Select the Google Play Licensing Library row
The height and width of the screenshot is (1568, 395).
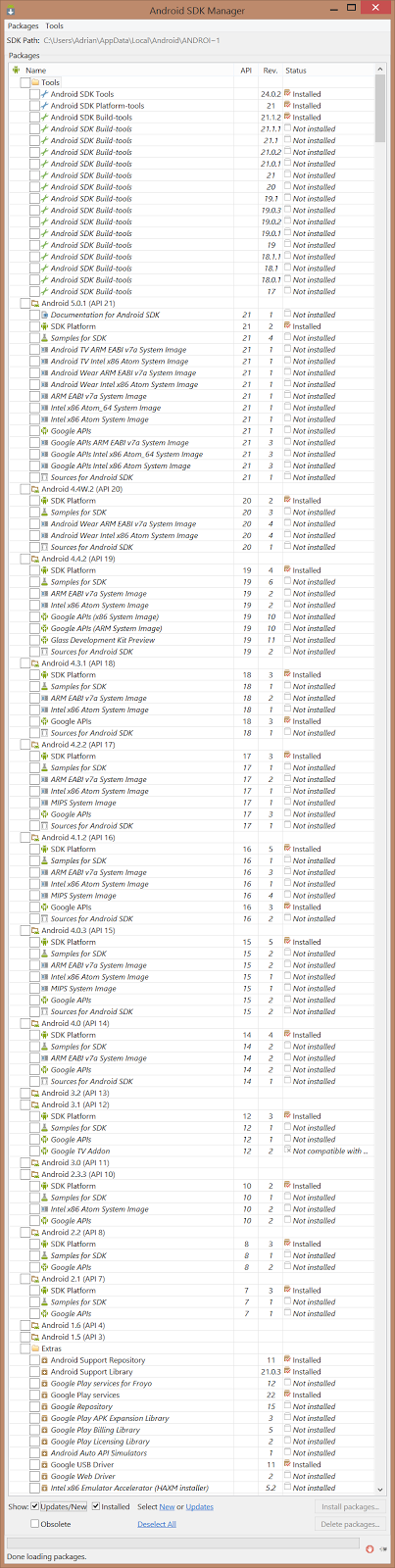pyautogui.click(x=192, y=1442)
